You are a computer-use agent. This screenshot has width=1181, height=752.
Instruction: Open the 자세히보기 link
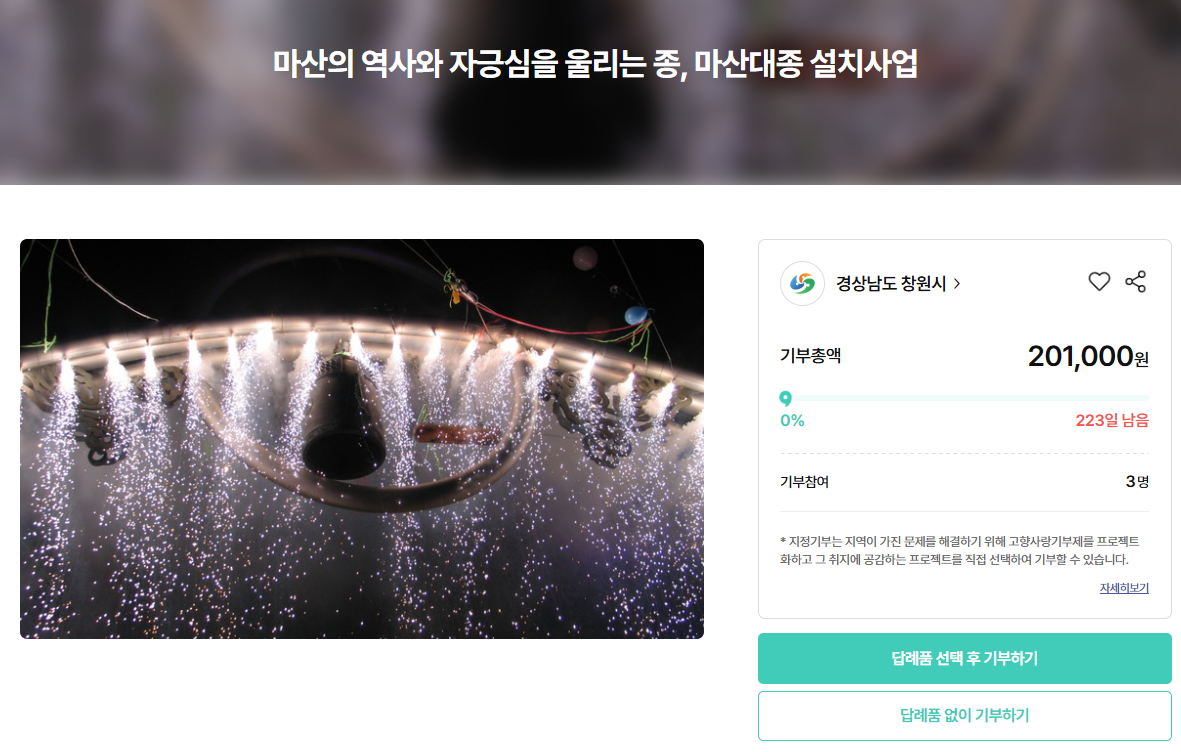click(x=1124, y=588)
